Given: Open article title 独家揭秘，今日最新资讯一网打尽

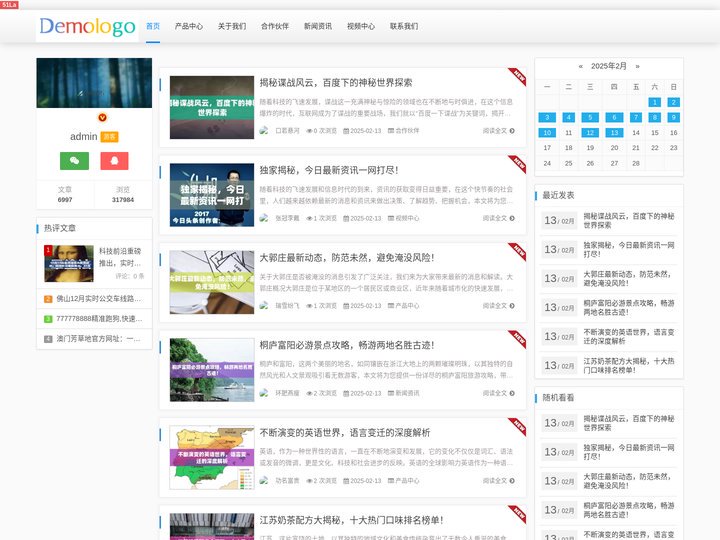Looking at the screenshot, I should (x=329, y=170).
